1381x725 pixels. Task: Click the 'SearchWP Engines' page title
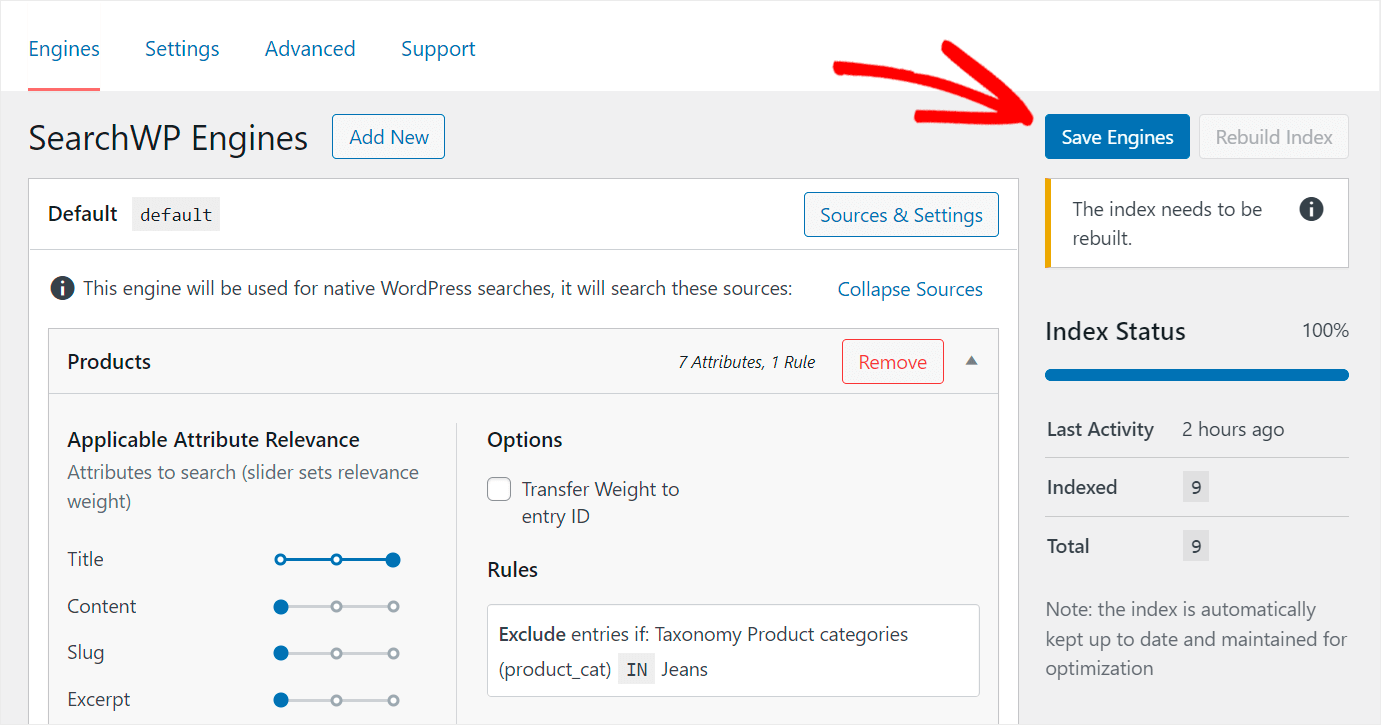tap(168, 137)
